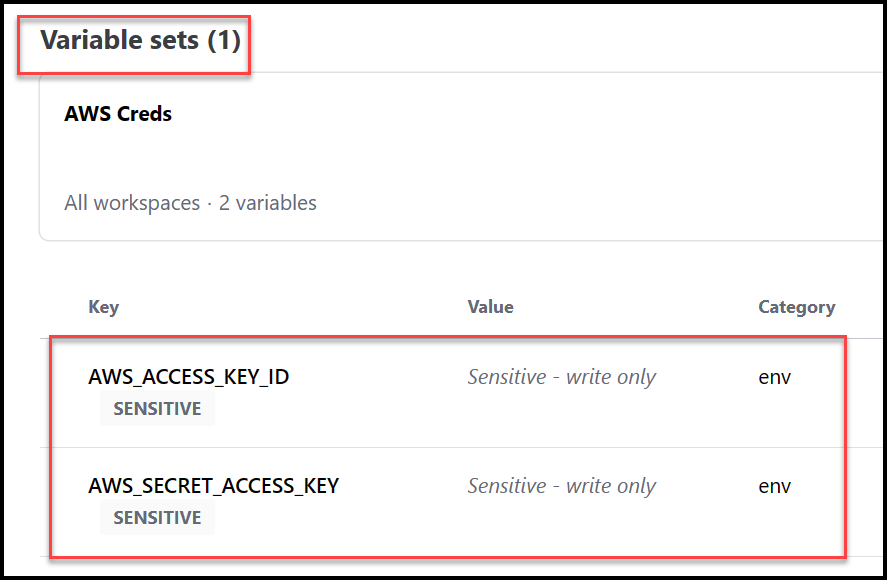Click the write-only value for AWS_ACCESS_KEY_ID
Viewport: 887px width, 580px height.
click(561, 377)
